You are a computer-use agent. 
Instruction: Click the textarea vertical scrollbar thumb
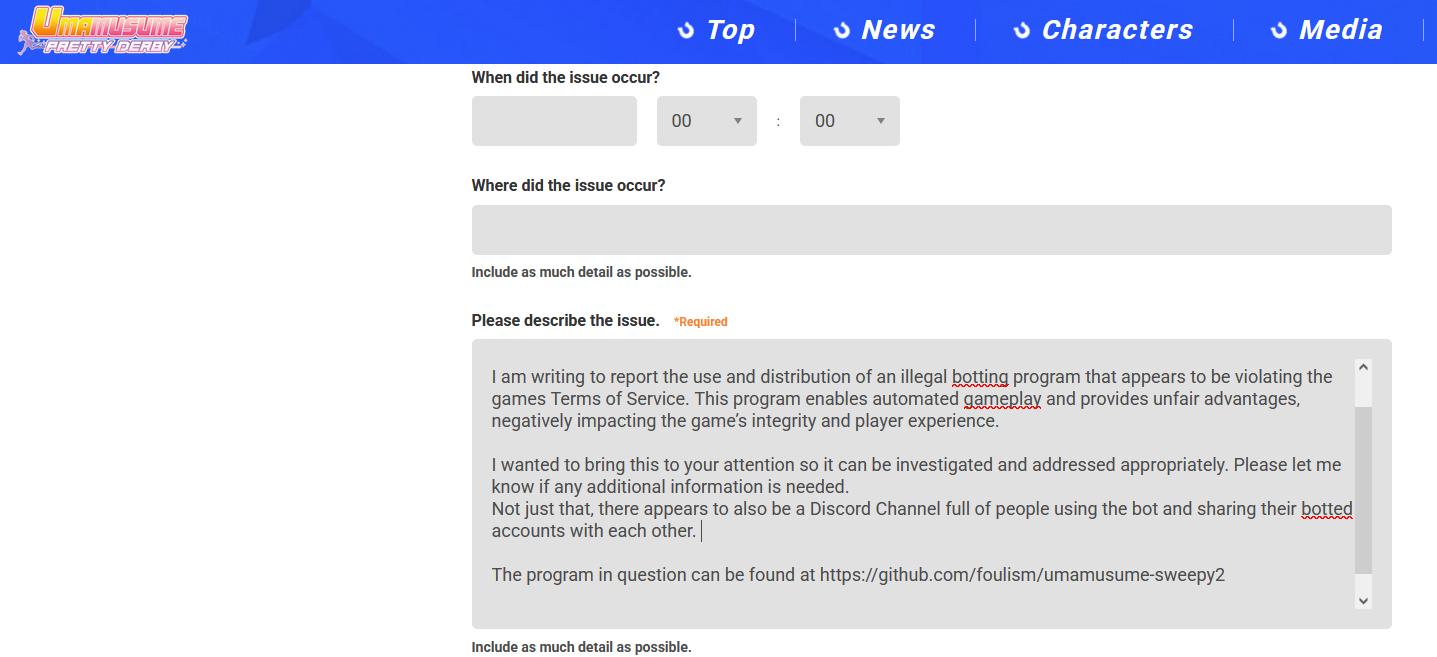pos(1363,490)
